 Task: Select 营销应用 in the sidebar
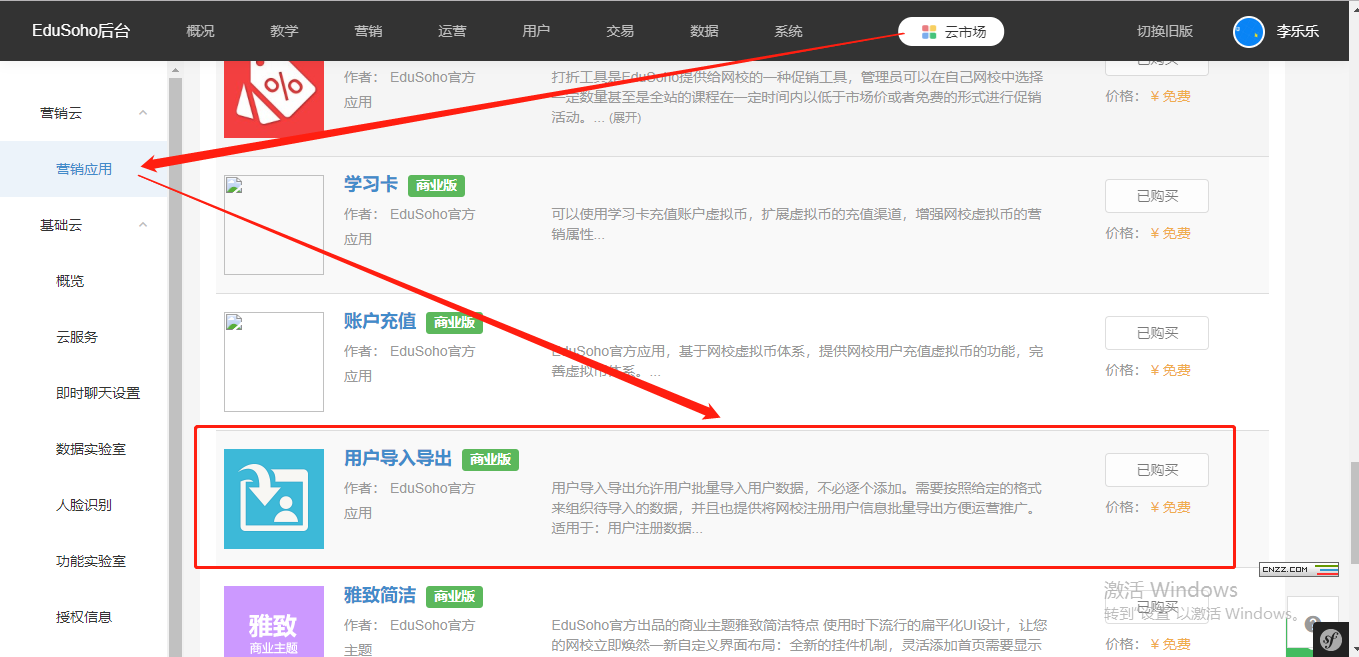click(84, 169)
